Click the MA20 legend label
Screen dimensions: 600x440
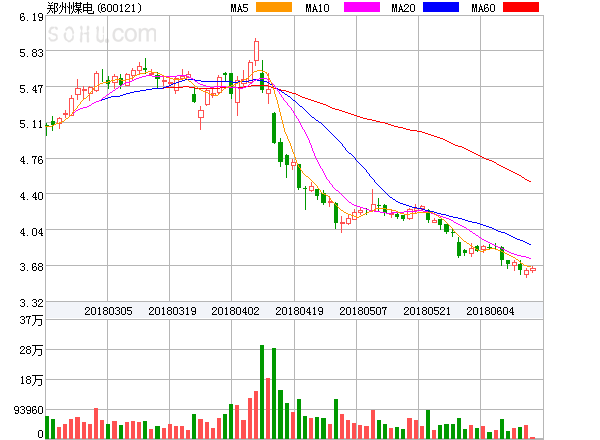pyautogui.click(x=403, y=8)
